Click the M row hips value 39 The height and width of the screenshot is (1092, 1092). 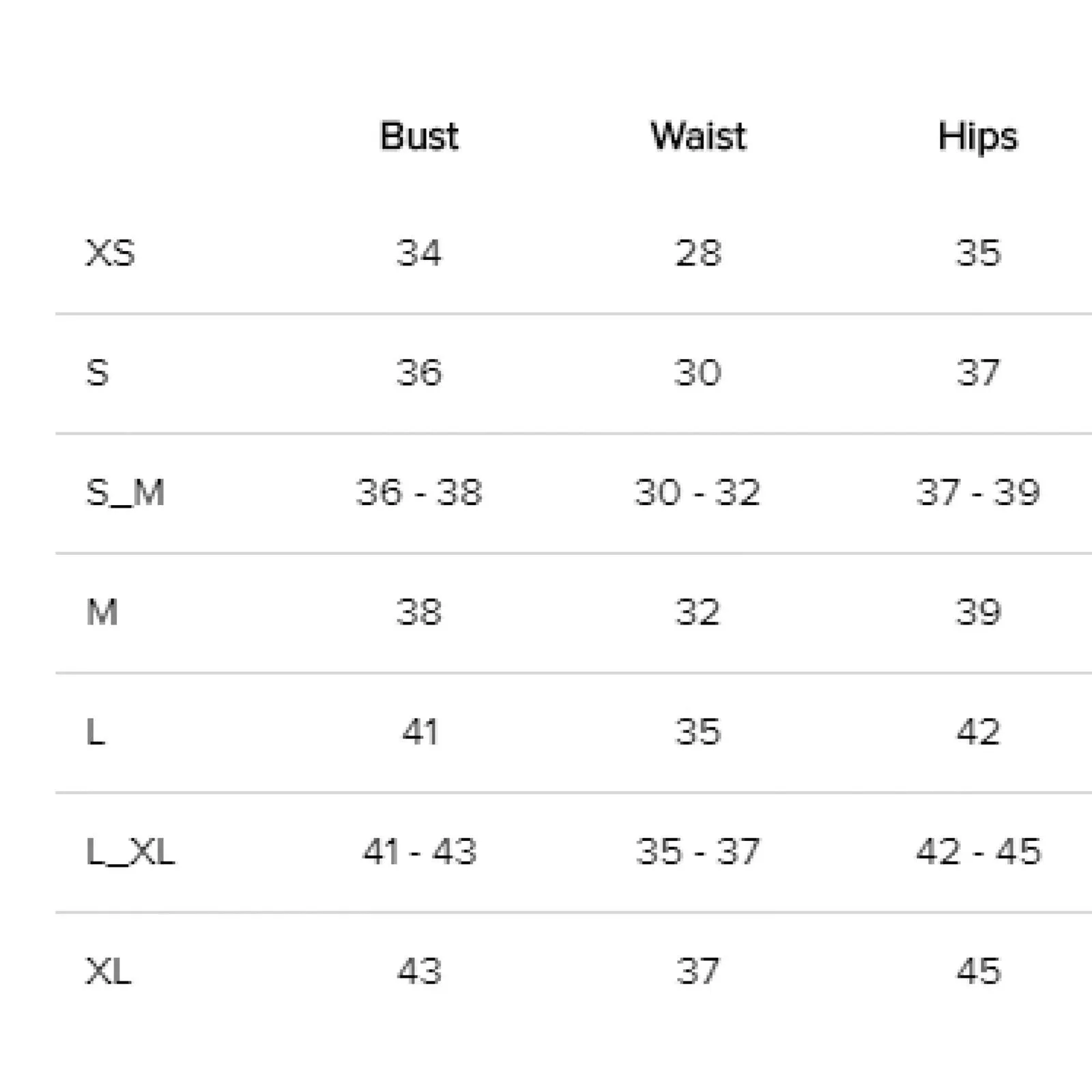pos(978,612)
